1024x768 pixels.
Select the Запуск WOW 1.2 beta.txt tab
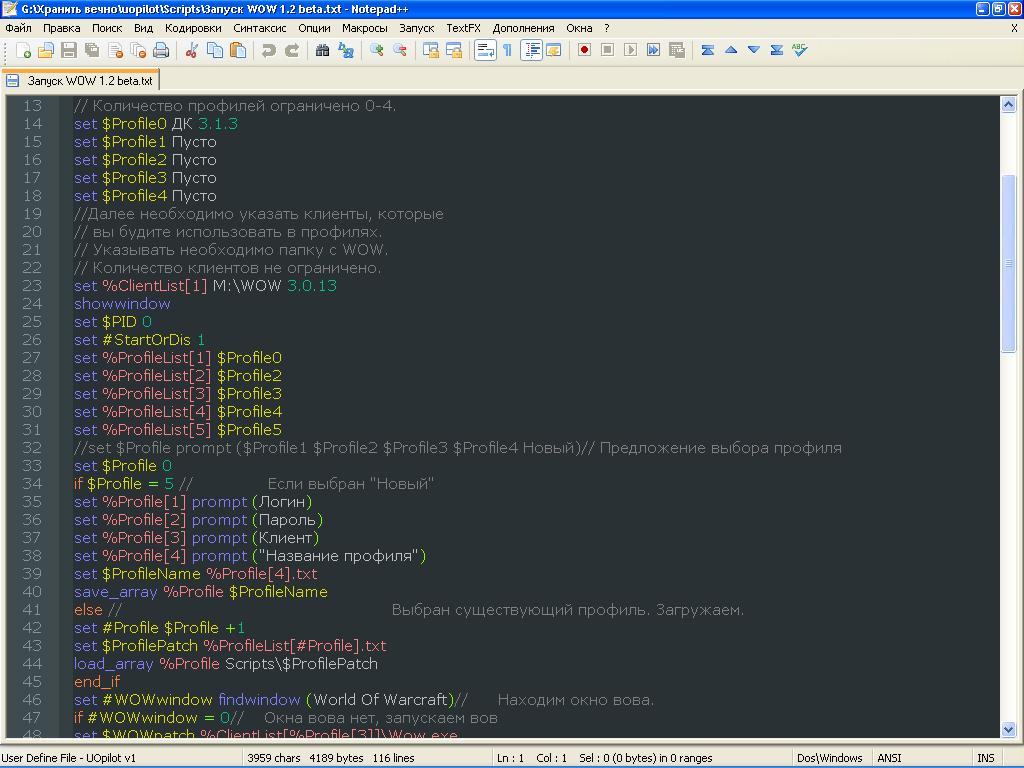point(89,81)
